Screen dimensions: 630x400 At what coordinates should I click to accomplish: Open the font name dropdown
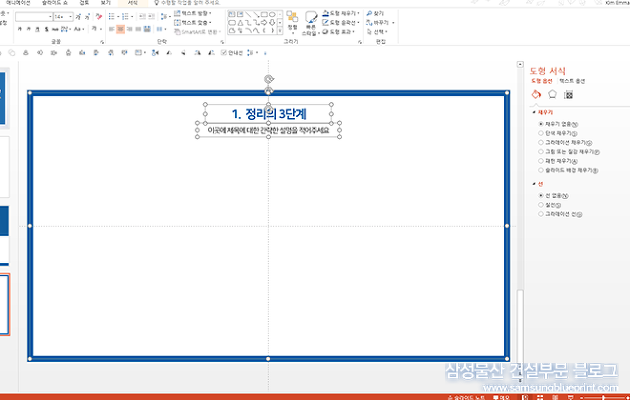[x=50, y=16]
